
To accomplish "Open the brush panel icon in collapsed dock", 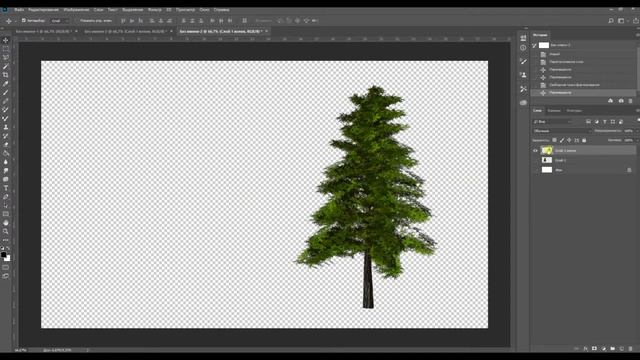I will pos(523,61).
